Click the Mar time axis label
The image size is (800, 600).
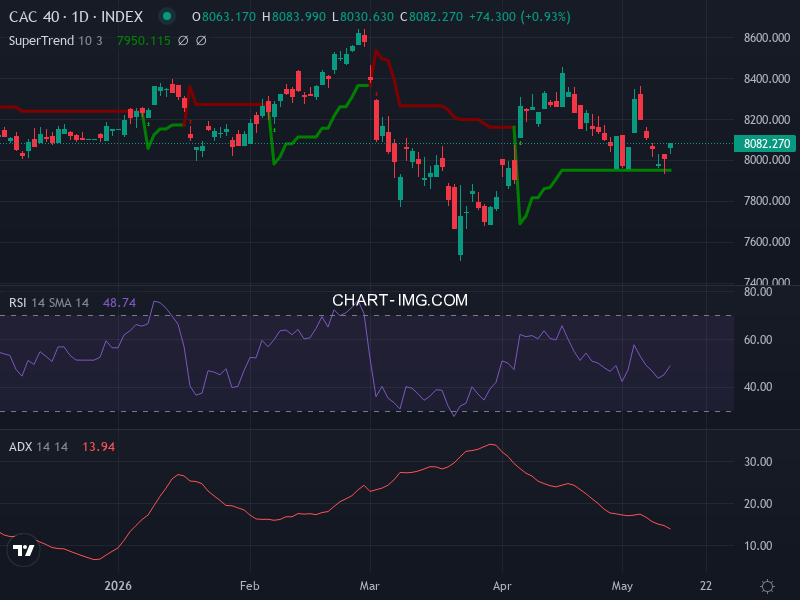pos(369,586)
